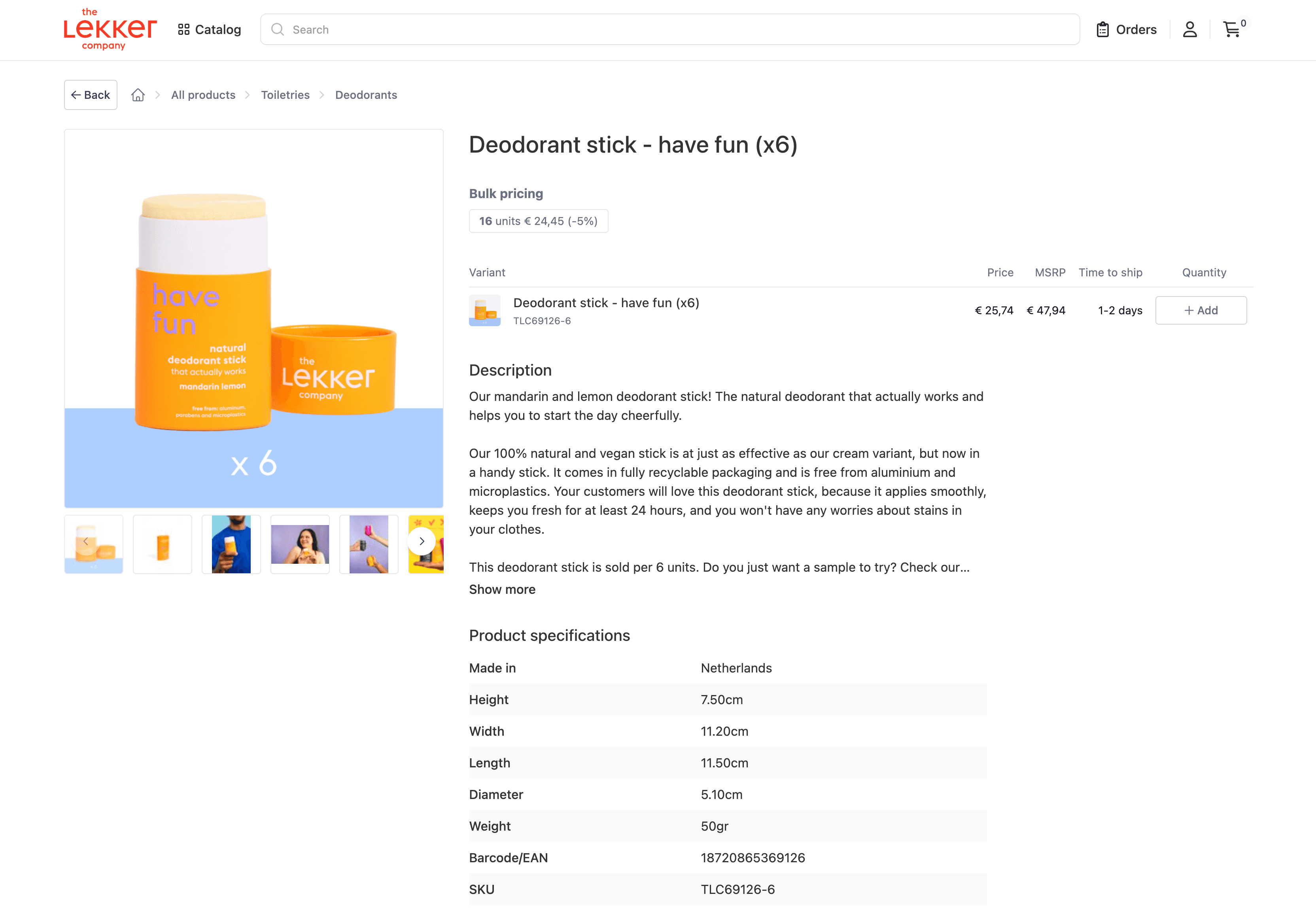1316x918 pixels.
Task: Go back with the left thumbnail chevron
Action: (x=86, y=541)
